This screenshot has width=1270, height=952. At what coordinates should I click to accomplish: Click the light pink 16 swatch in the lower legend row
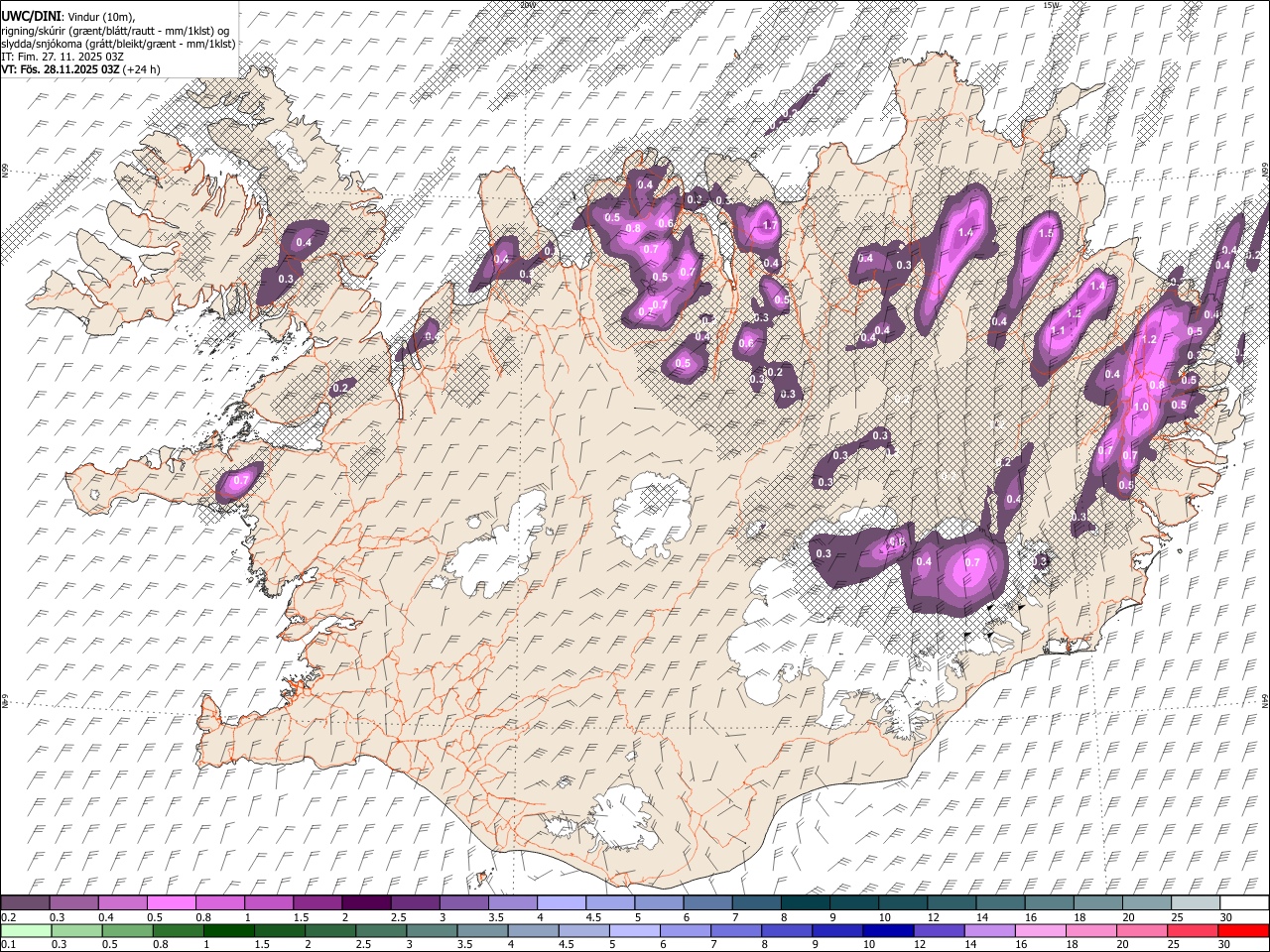[x=1041, y=930]
